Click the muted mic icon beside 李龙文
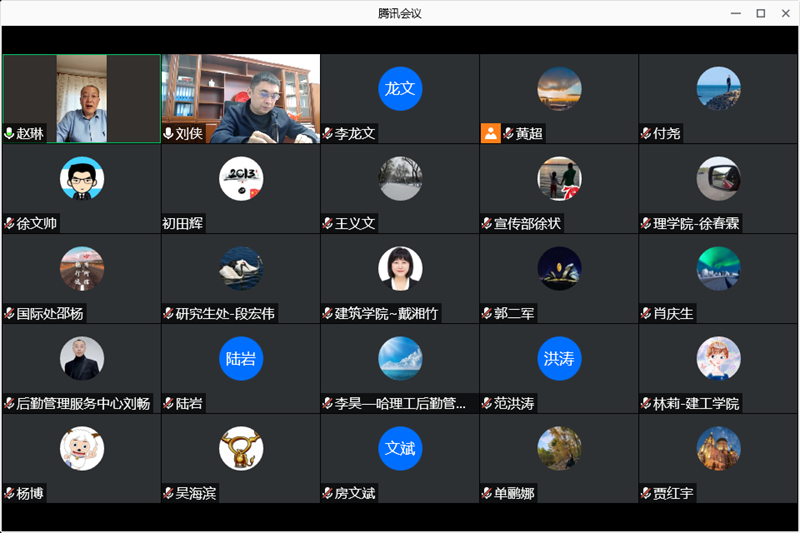Screen dimensions: 800x533 point(328,133)
